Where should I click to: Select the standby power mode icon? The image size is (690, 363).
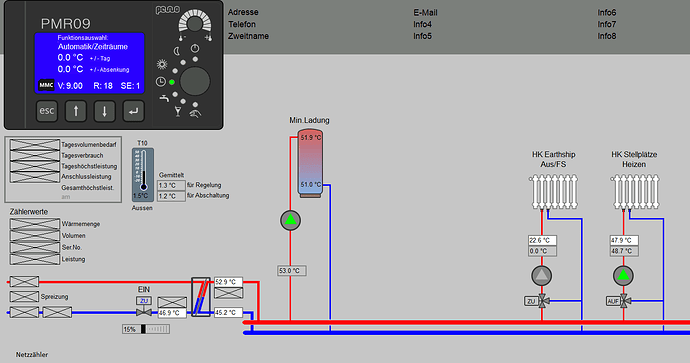(195, 48)
